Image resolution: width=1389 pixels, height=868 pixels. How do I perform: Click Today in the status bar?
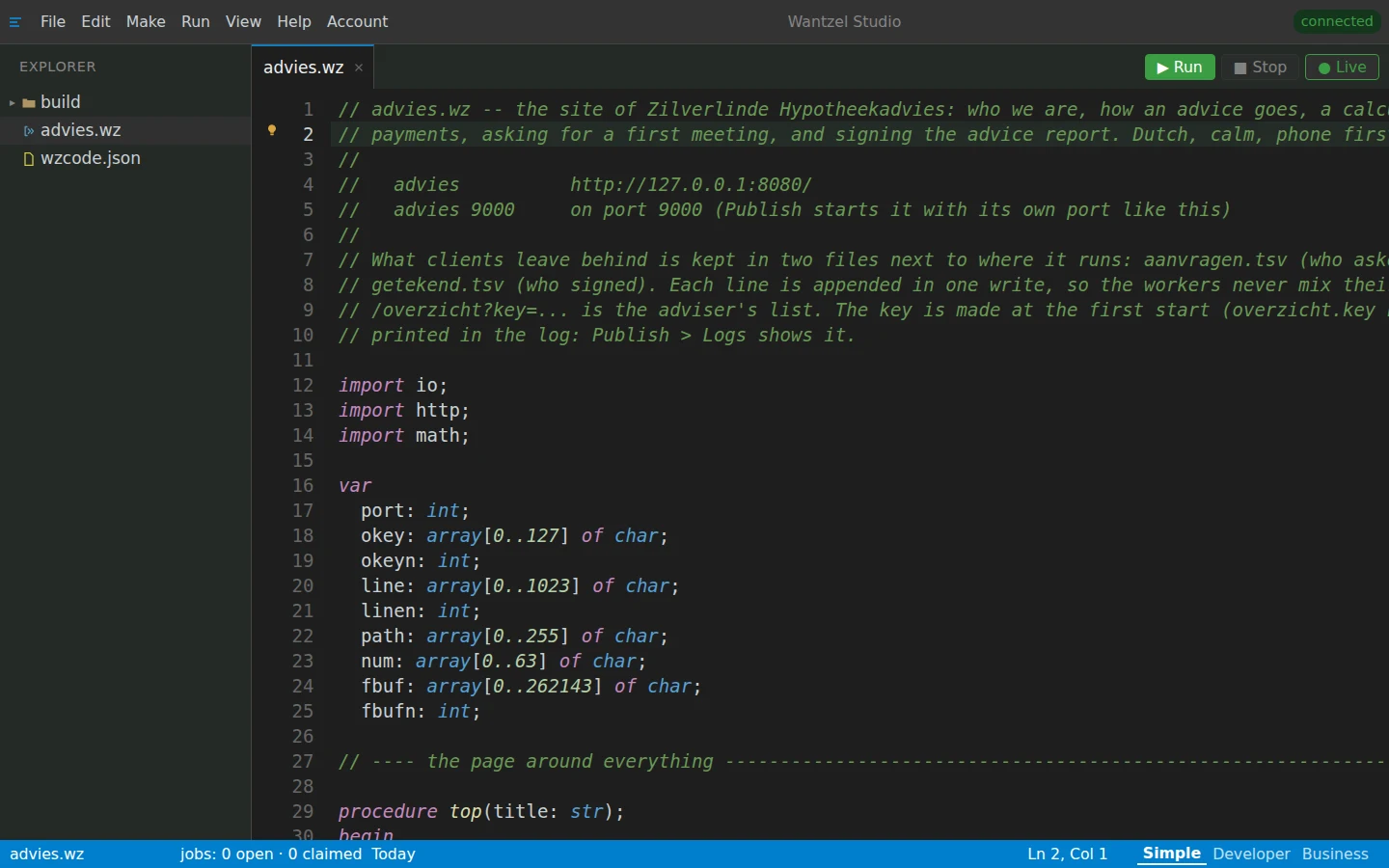[x=394, y=854]
